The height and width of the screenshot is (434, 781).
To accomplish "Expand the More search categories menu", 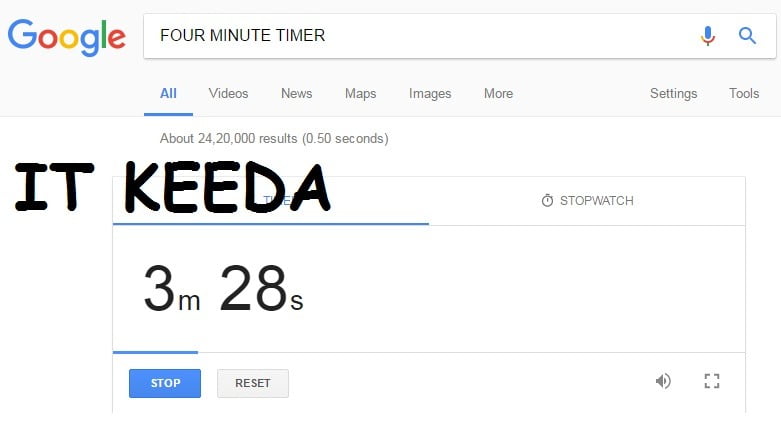I will click(x=498, y=94).
